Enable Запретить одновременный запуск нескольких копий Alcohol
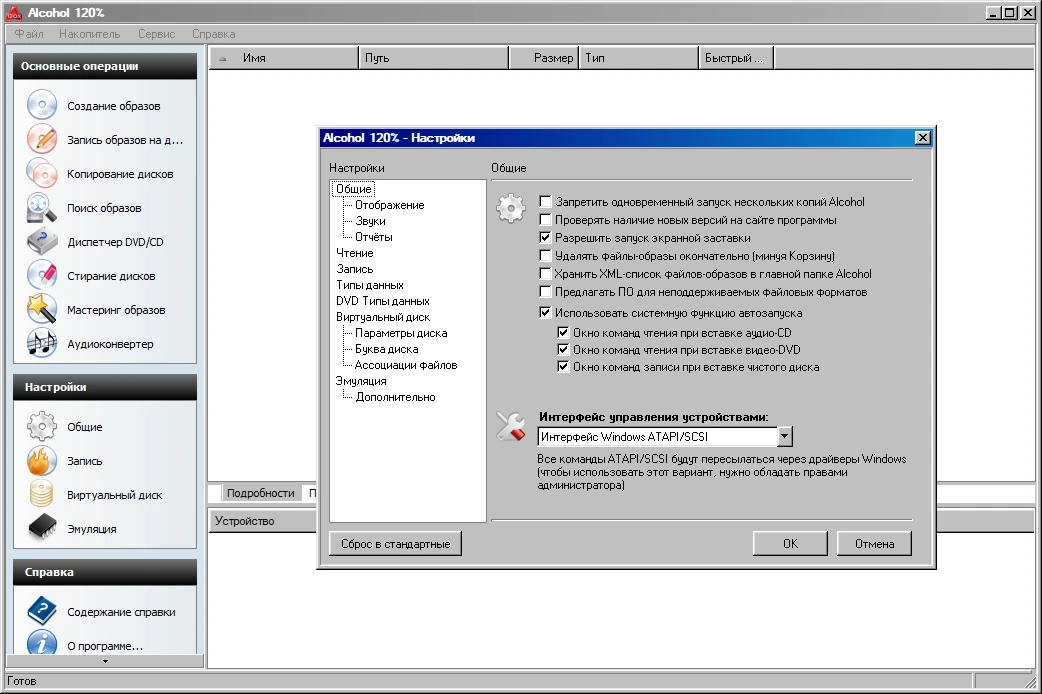The image size is (1042, 694). (545, 201)
